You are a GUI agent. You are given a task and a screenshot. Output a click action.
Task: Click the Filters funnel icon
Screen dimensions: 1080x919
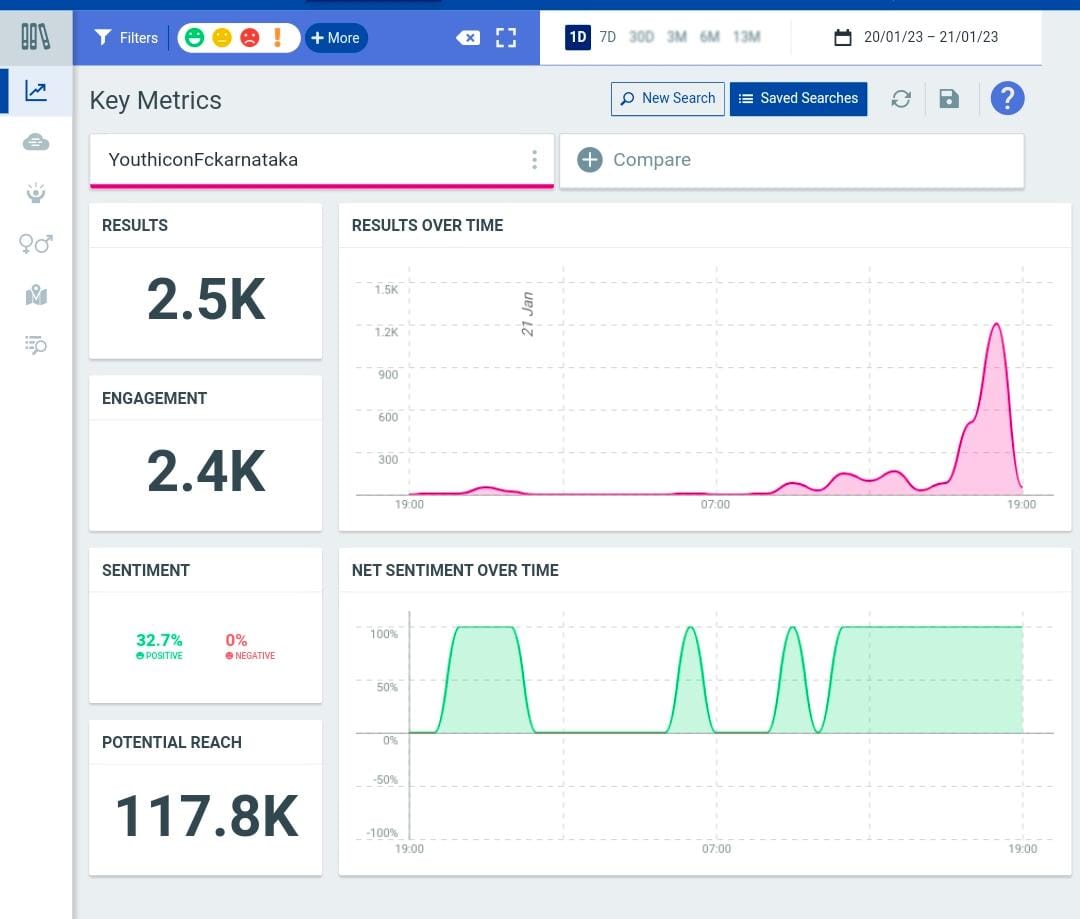[x=103, y=37]
